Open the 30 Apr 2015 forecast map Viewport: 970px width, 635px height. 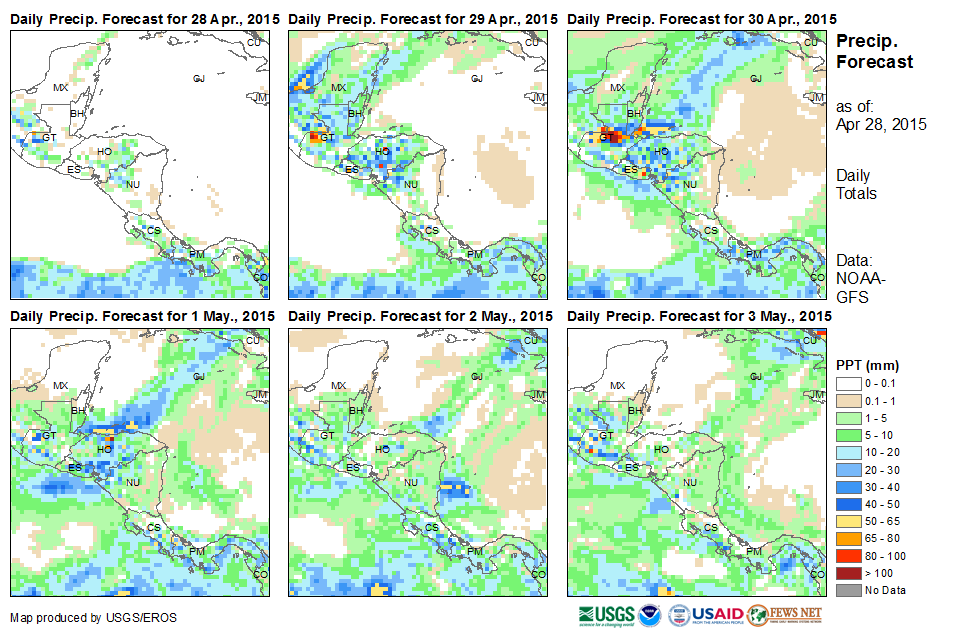point(697,164)
